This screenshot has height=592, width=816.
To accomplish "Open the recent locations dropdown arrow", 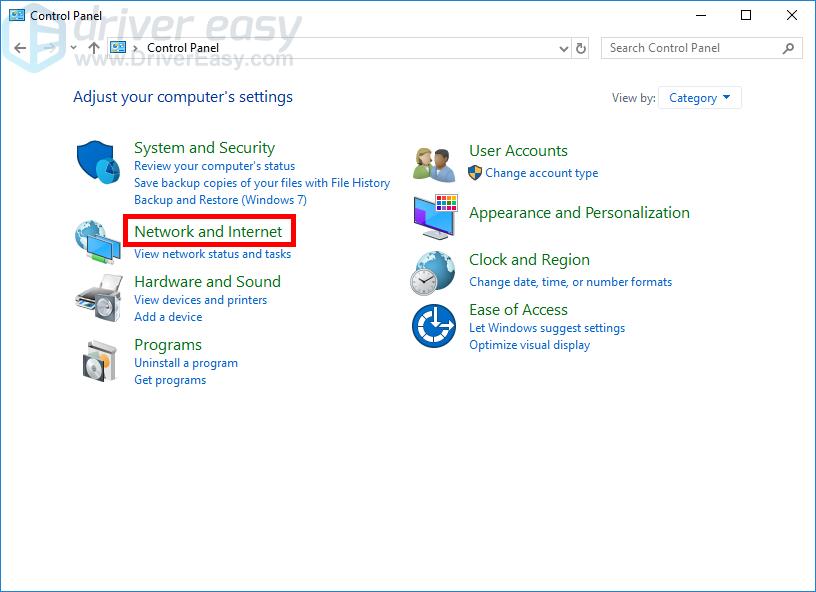I will 73,48.
